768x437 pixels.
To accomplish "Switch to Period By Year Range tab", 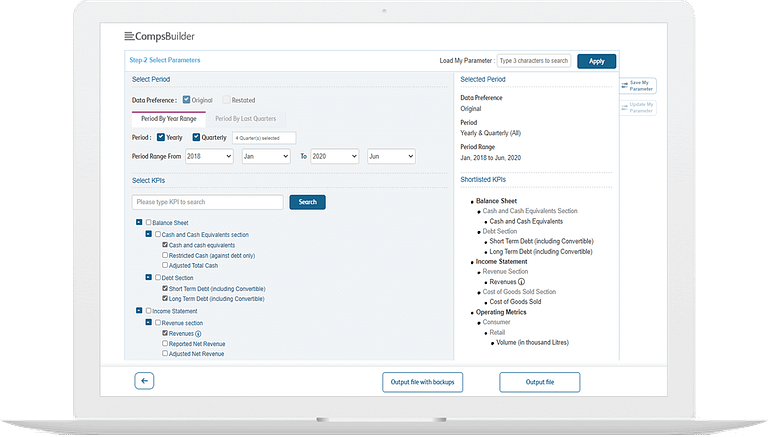I will coord(168,119).
